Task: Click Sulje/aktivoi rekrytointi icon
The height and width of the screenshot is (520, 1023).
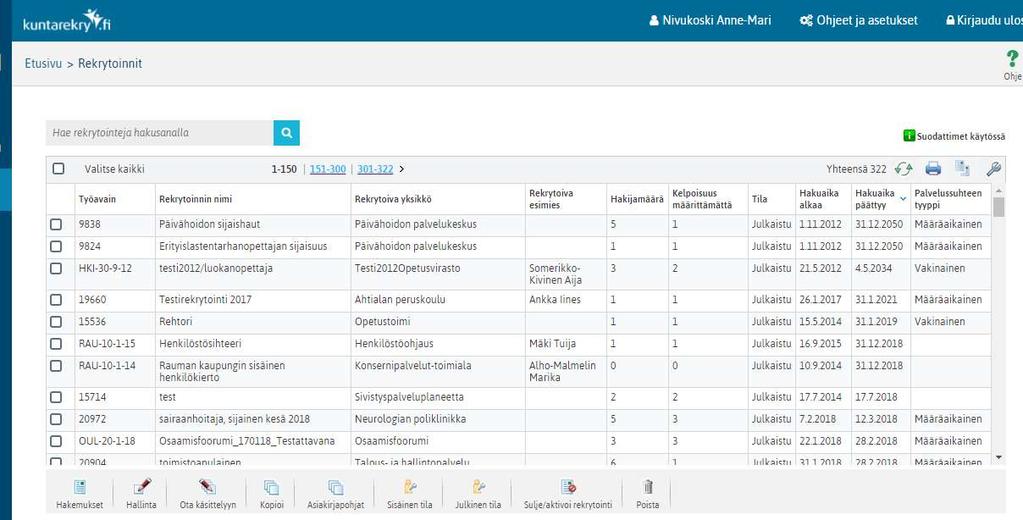Action: click(x=568, y=495)
